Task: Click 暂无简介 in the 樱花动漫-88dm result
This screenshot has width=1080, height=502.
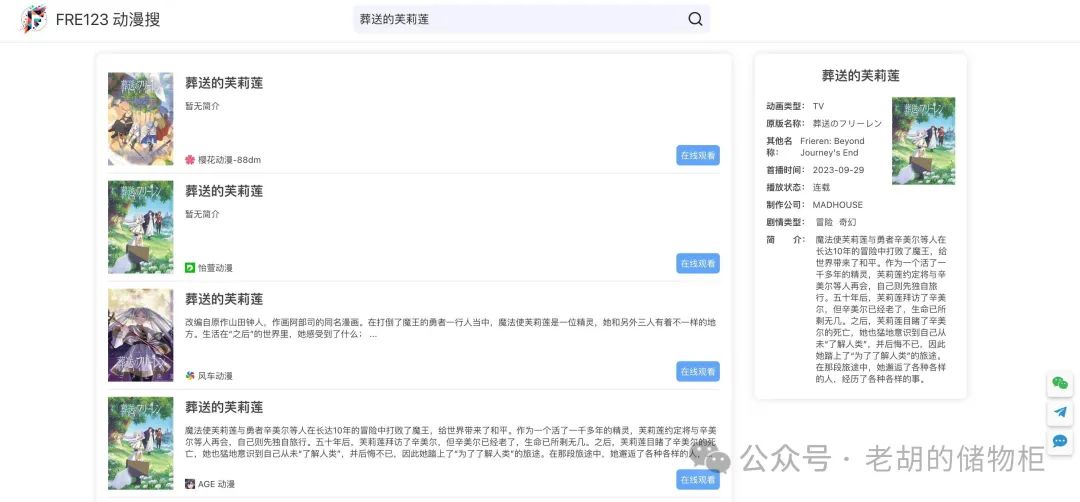Action: [x=202, y=106]
